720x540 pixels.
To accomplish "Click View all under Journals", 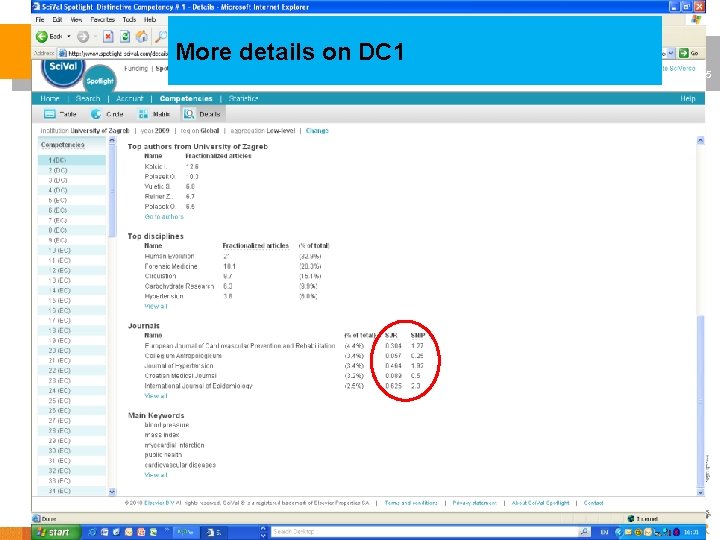I will point(156,395).
